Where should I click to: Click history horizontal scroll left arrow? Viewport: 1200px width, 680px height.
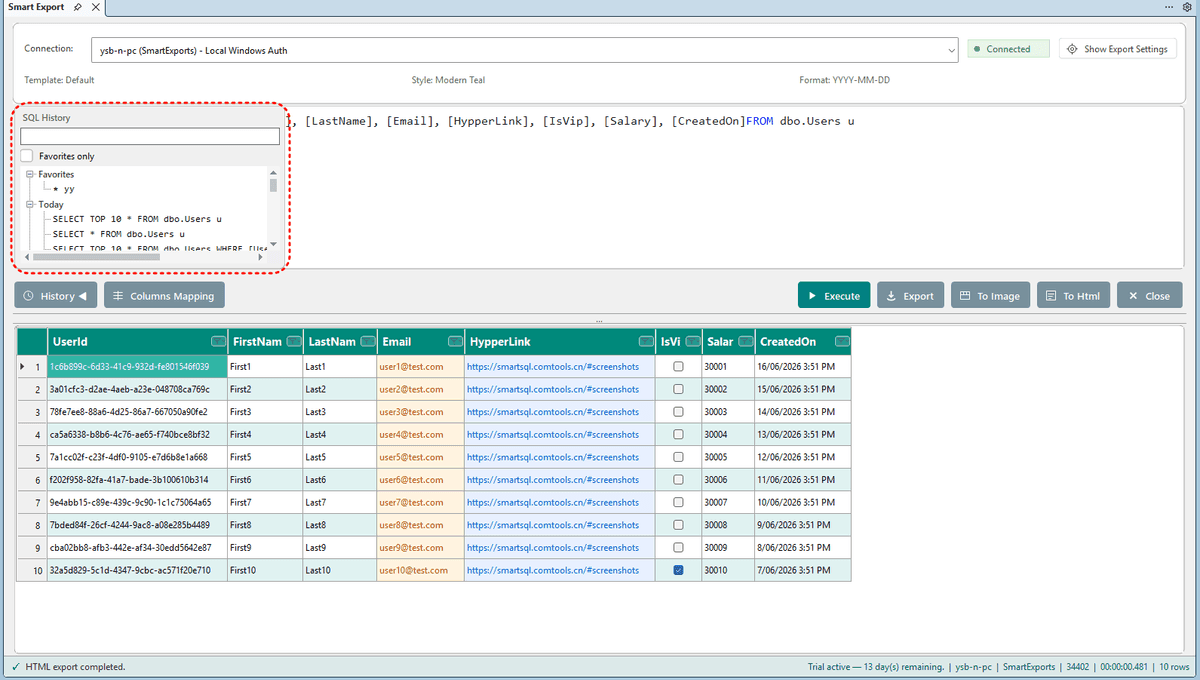pos(27,257)
